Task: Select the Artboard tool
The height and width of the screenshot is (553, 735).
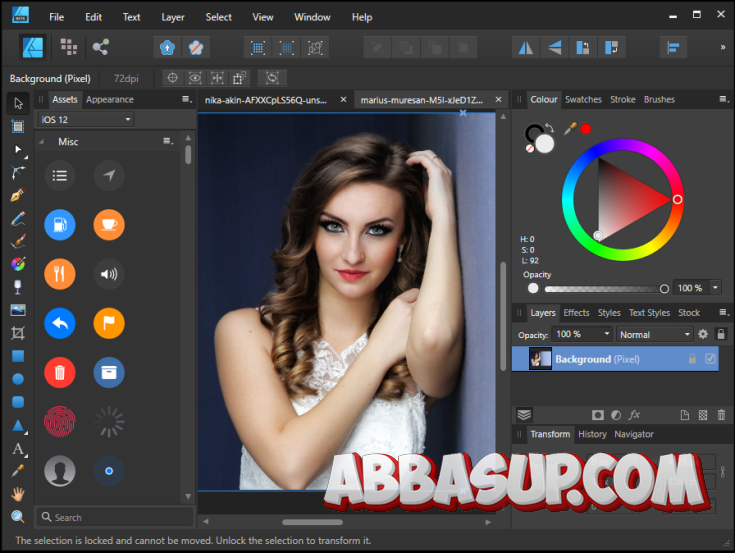Action: [18, 126]
